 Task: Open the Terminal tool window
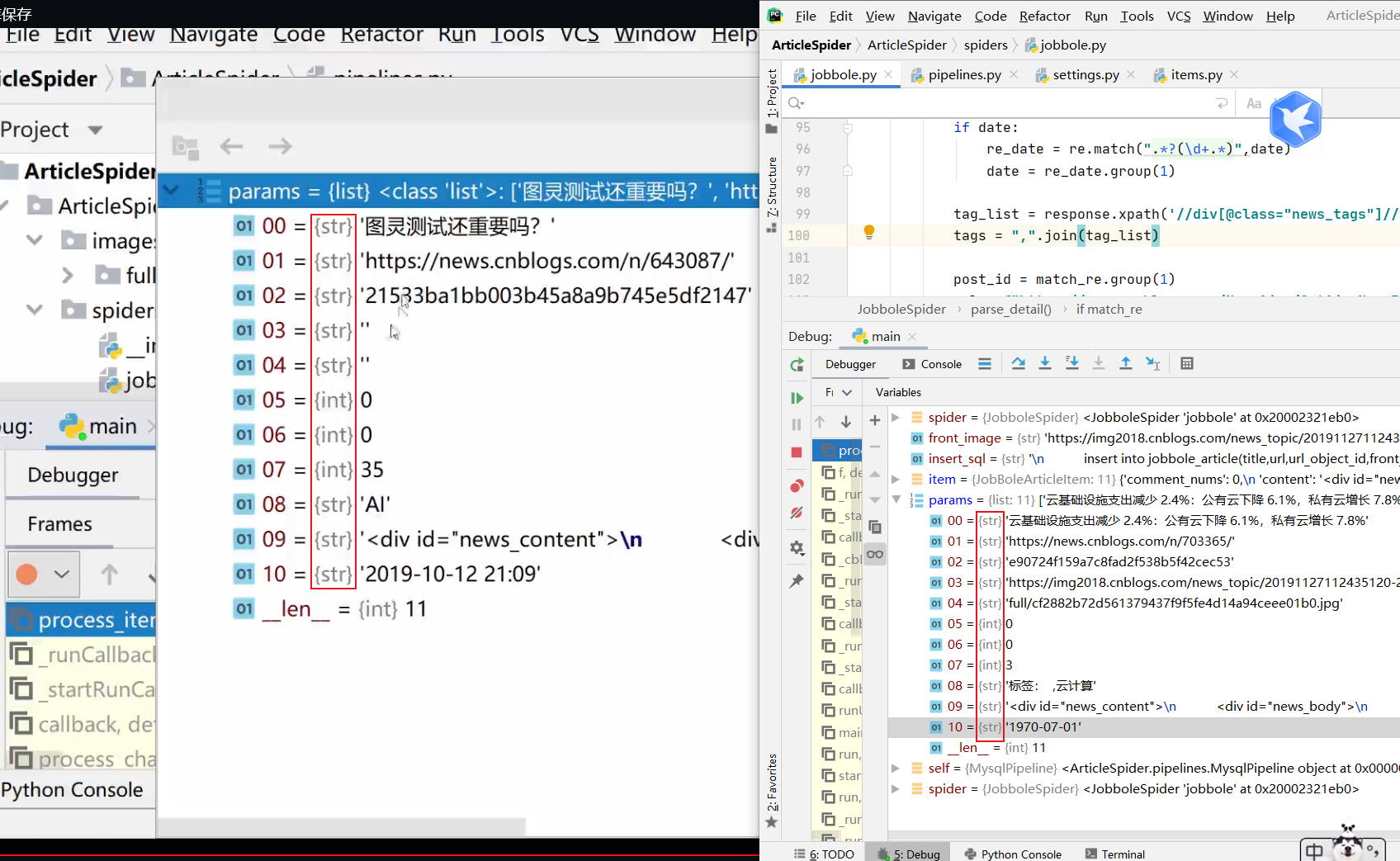click(x=1115, y=854)
